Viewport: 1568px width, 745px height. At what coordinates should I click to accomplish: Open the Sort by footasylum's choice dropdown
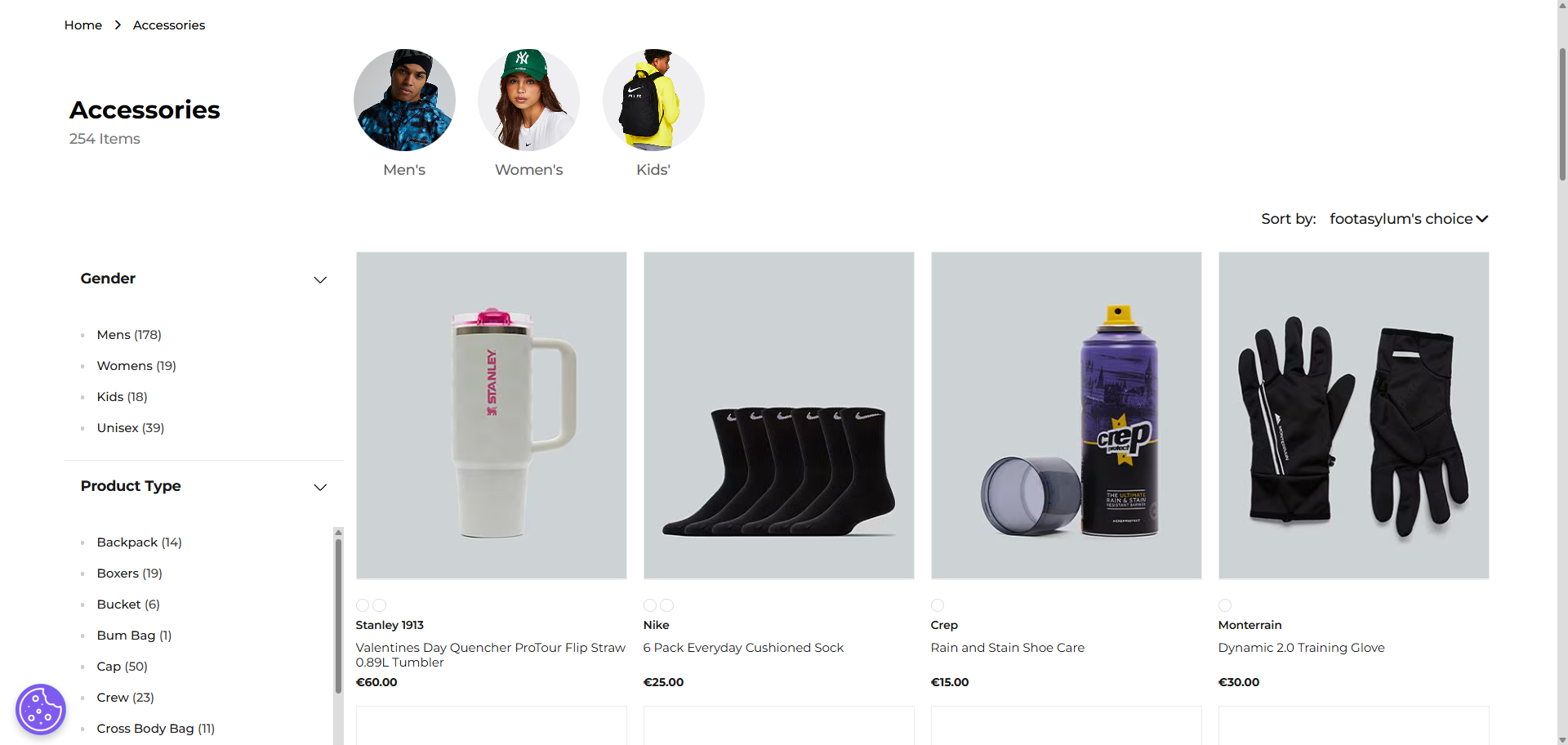(1409, 219)
